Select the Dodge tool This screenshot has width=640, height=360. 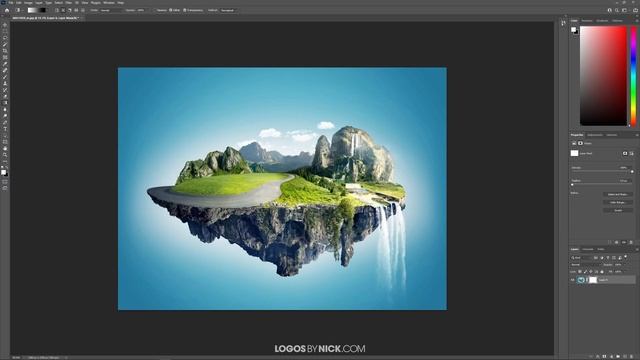[5, 116]
